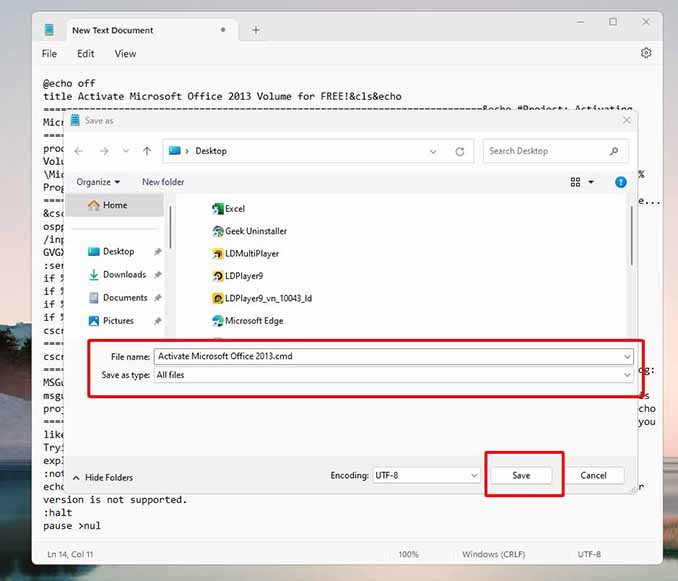Select LDPlayer9 shortcut icon
678x581 pixels.
coord(217,276)
